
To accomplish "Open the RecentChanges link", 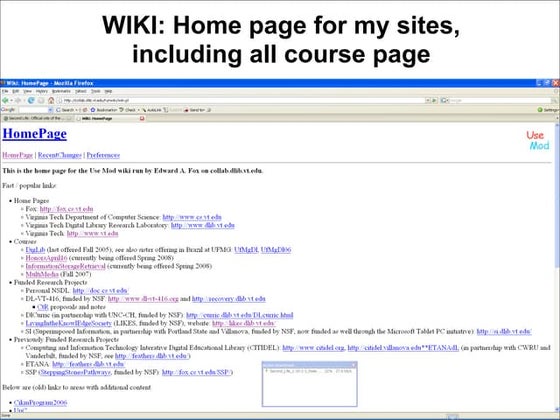I will 60,155.
